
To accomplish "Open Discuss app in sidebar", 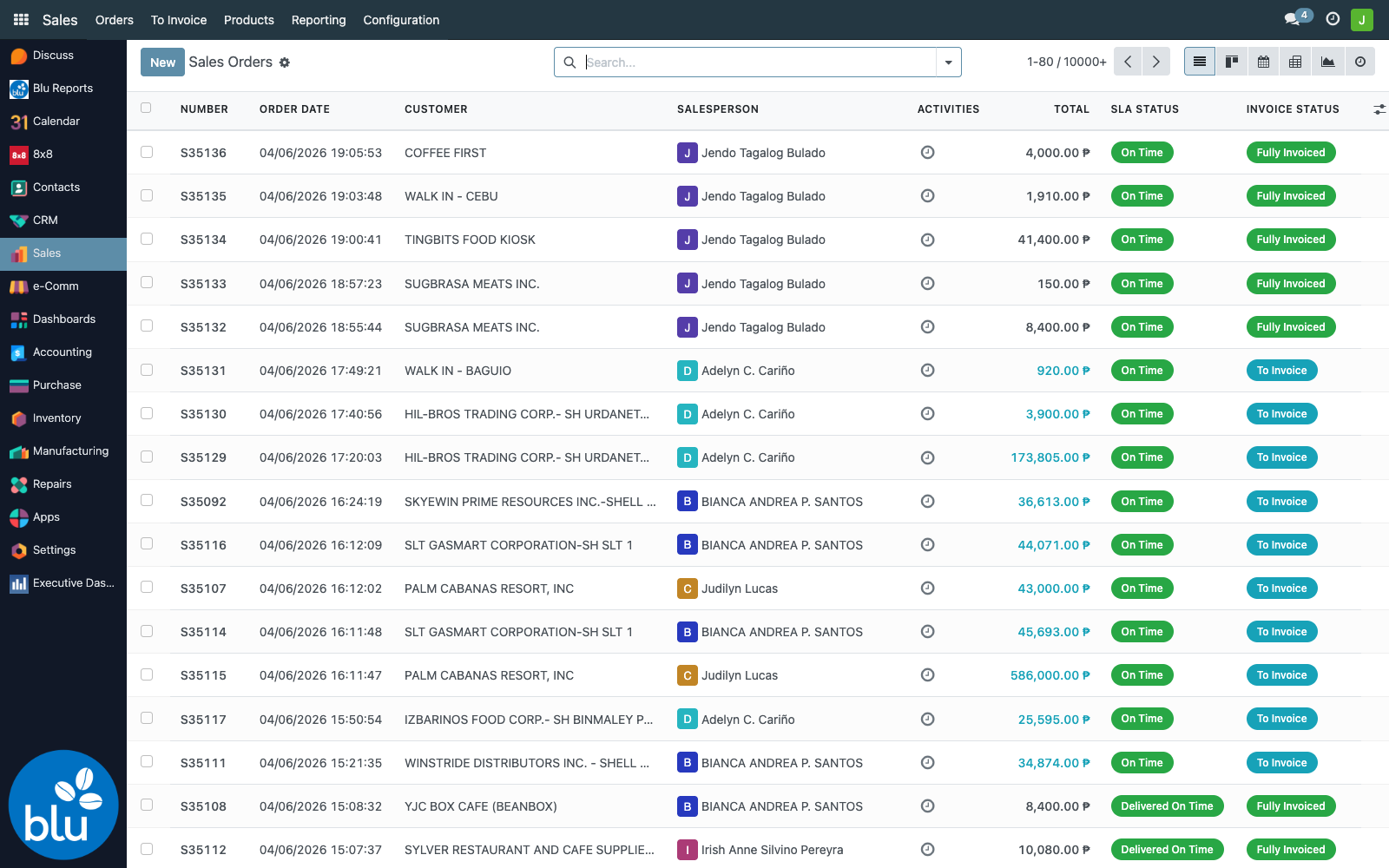I will click(63, 56).
